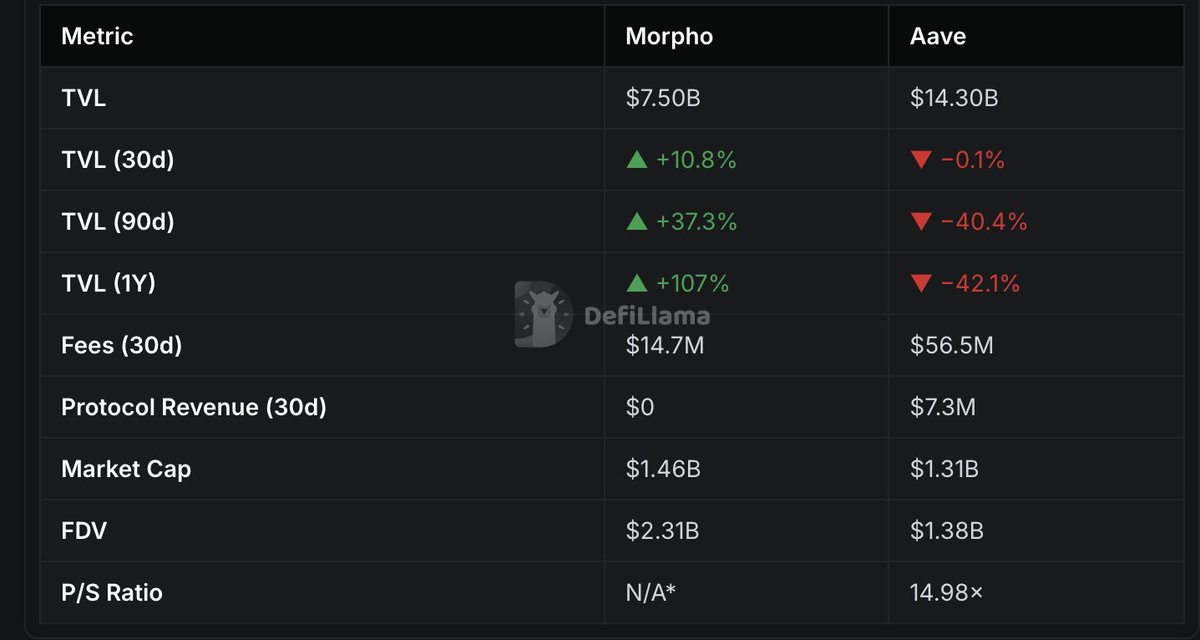The image size is (1200, 640).
Task: Click the DefiLlama watermark text
Action: pyautogui.click(x=647, y=317)
